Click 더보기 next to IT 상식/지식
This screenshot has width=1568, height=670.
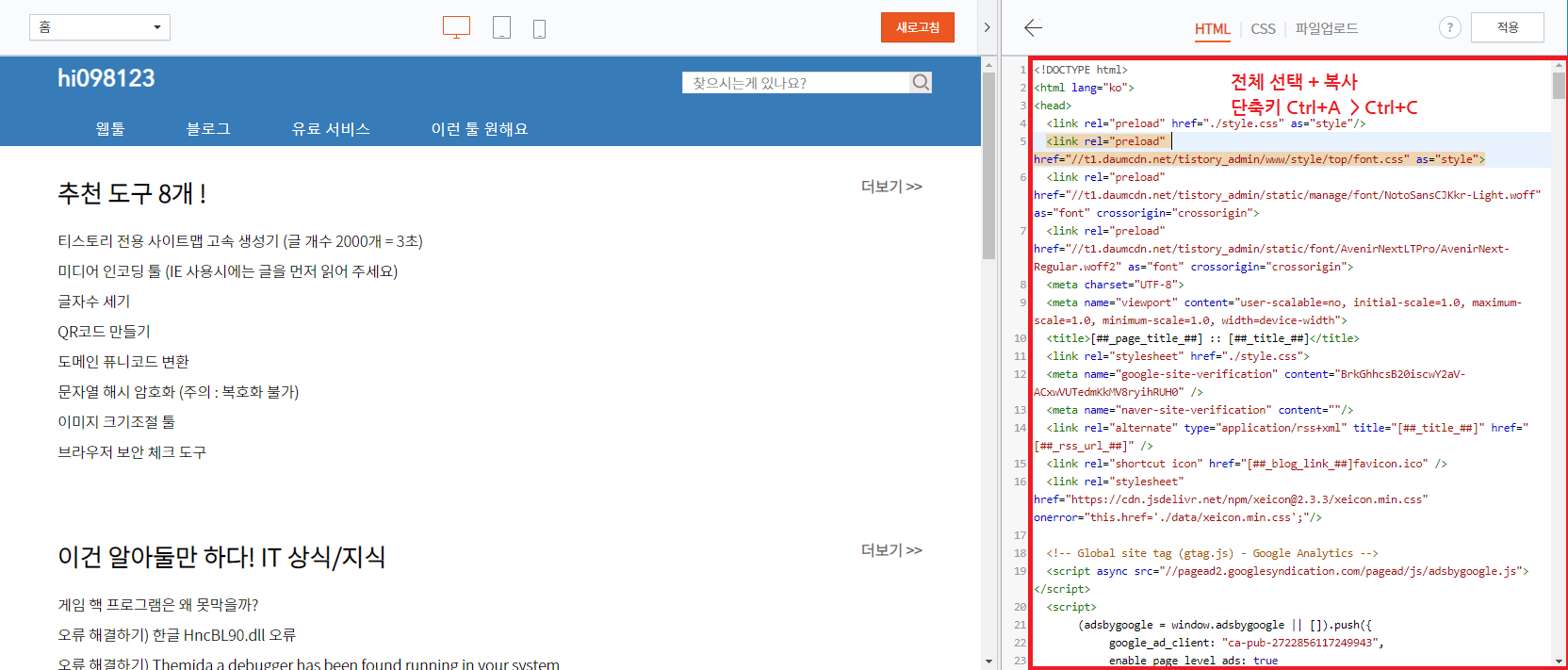(x=891, y=550)
